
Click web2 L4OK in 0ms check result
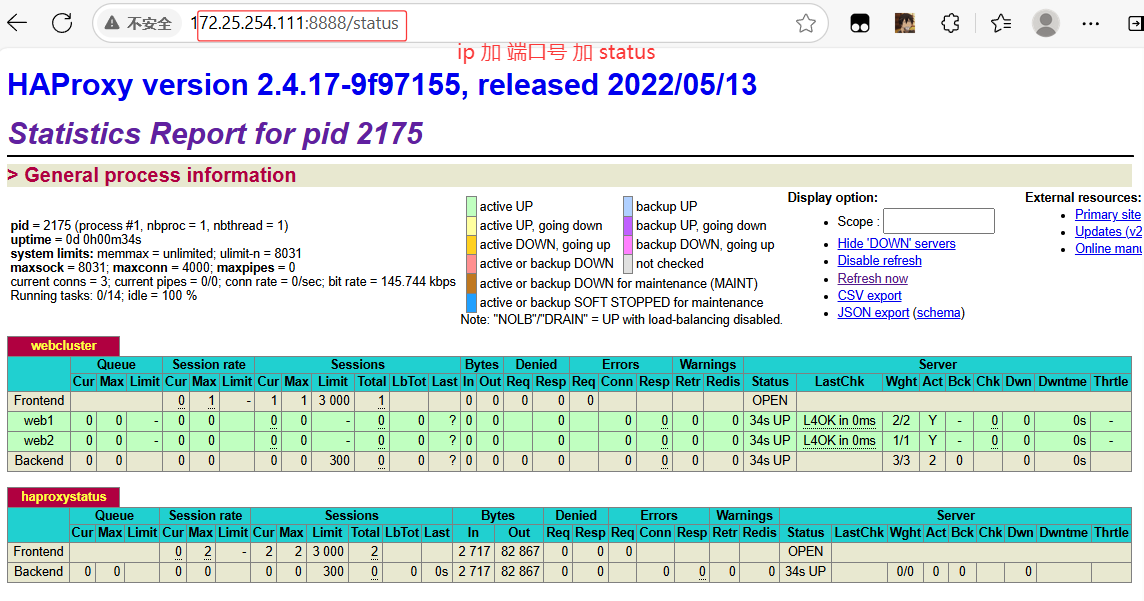tap(839, 441)
